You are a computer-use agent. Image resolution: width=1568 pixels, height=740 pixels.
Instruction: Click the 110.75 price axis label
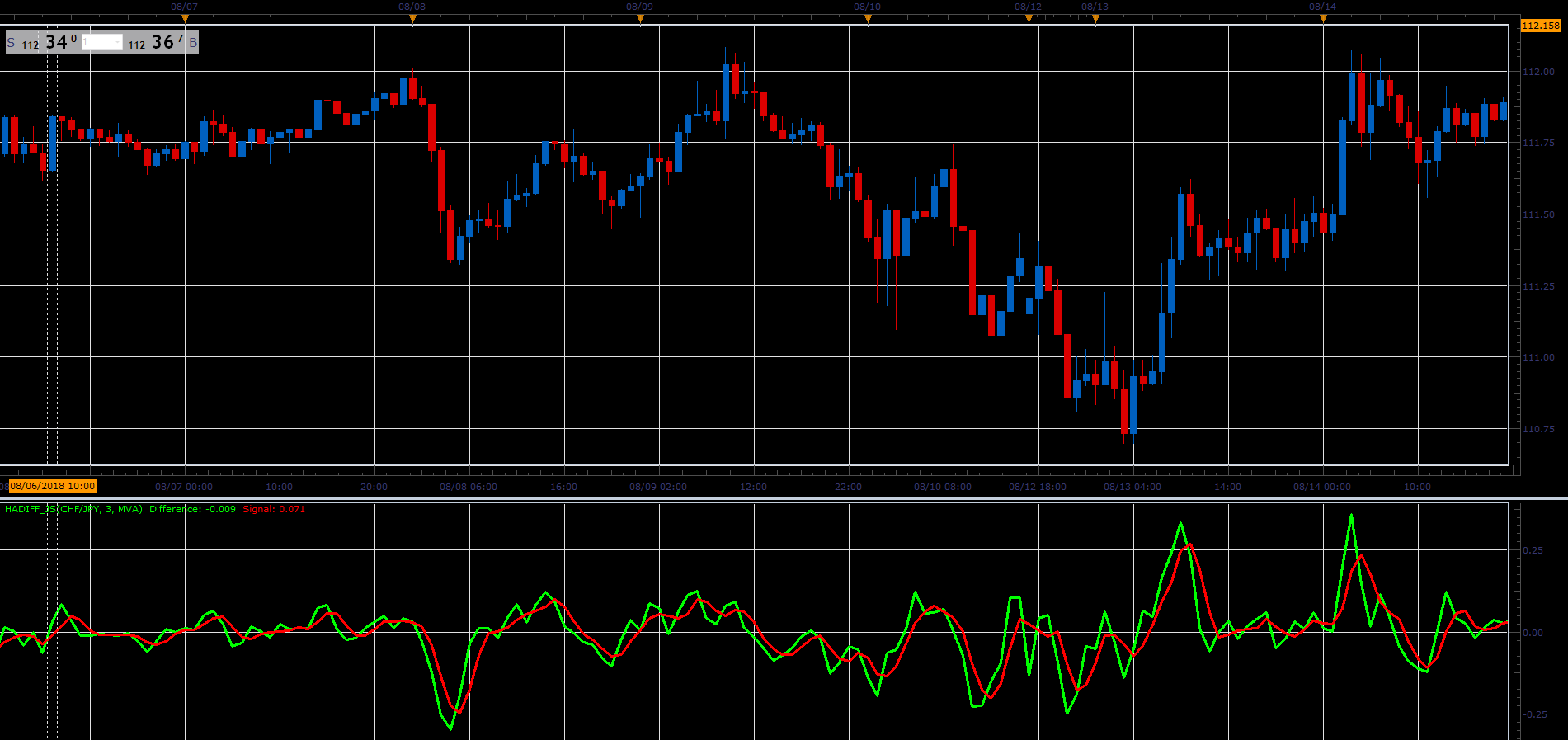click(1538, 429)
